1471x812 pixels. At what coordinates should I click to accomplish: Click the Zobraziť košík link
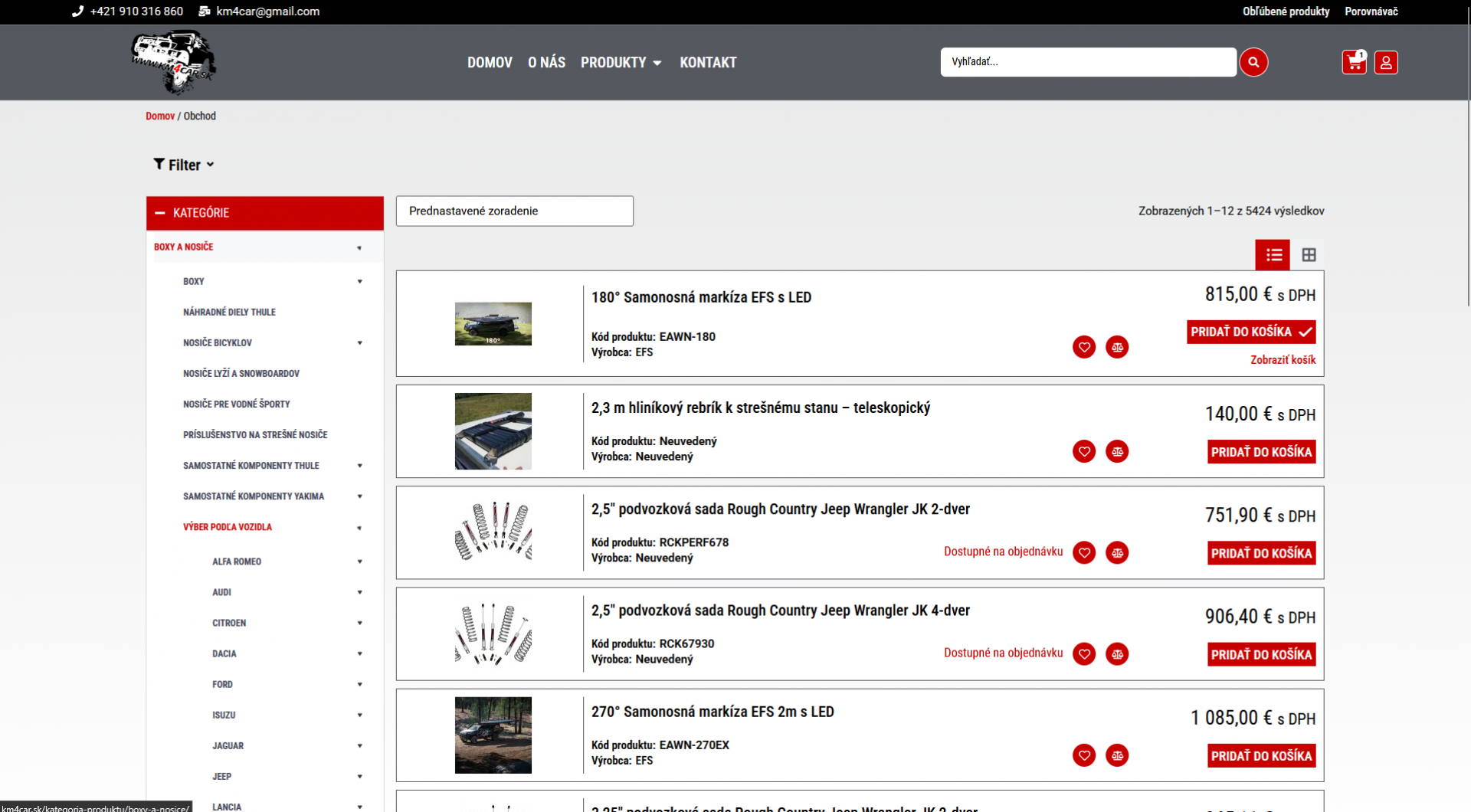click(x=1283, y=359)
